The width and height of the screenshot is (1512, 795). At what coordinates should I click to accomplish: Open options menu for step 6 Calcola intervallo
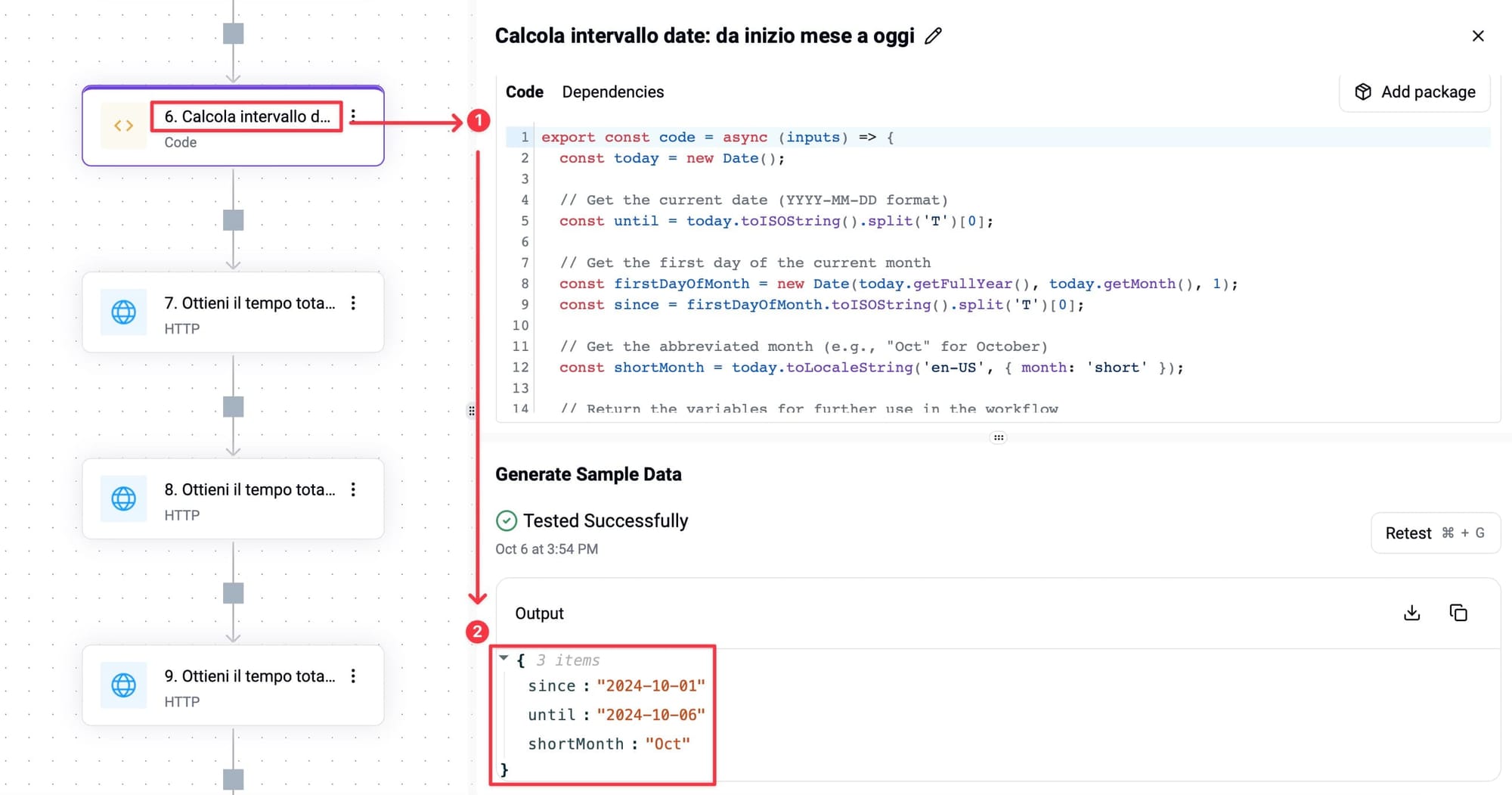point(353,116)
